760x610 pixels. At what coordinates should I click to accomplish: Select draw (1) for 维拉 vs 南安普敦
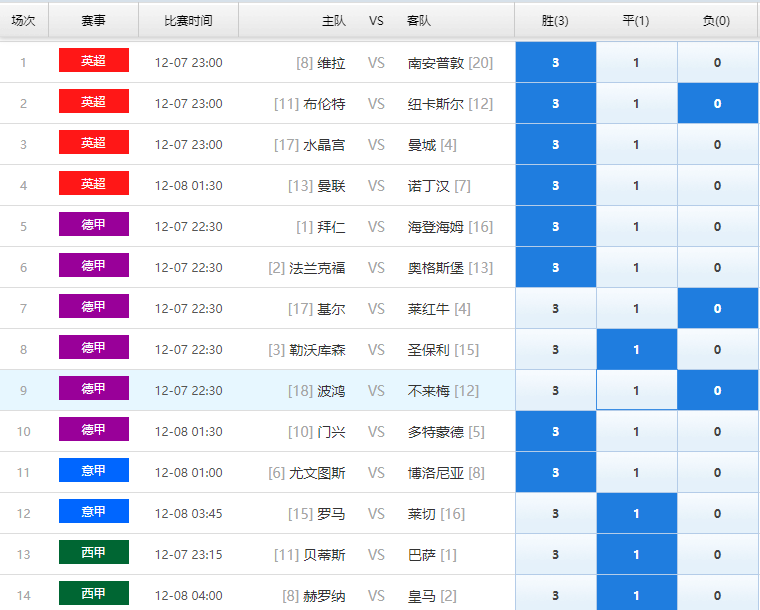click(636, 62)
